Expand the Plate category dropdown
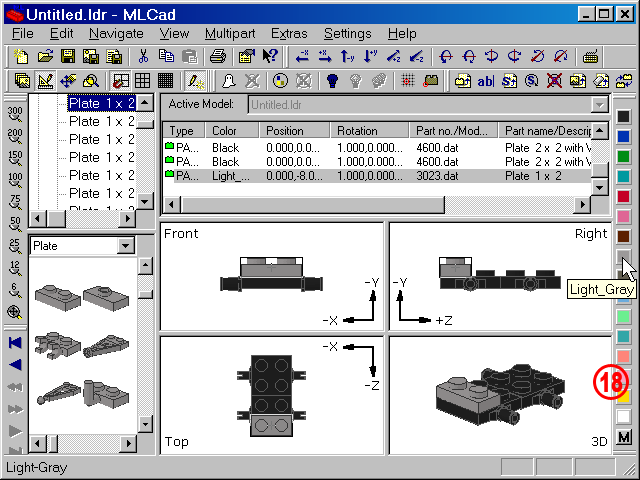The width and height of the screenshot is (640, 480). [x=125, y=246]
